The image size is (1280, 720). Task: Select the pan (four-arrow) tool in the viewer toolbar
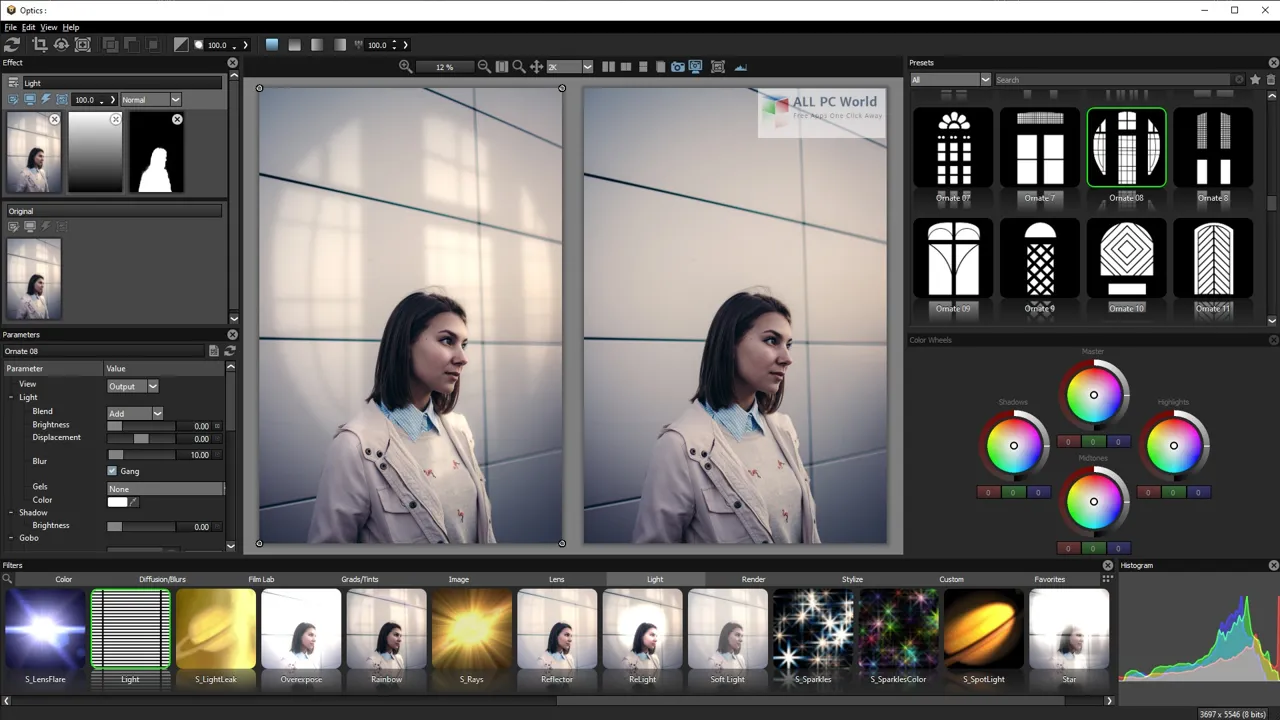(x=536, y=67)
